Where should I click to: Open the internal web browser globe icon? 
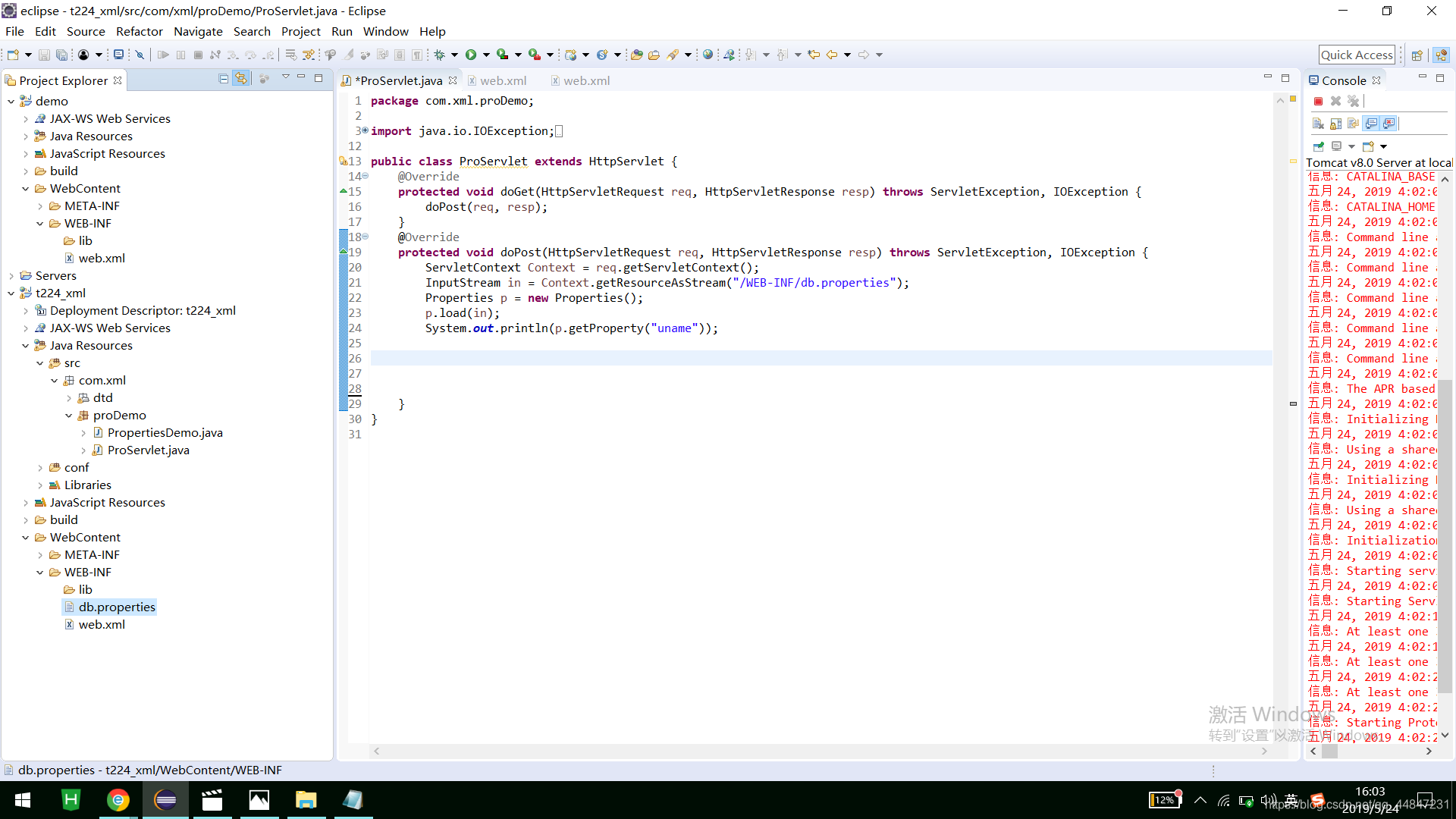tap(708, 55)
